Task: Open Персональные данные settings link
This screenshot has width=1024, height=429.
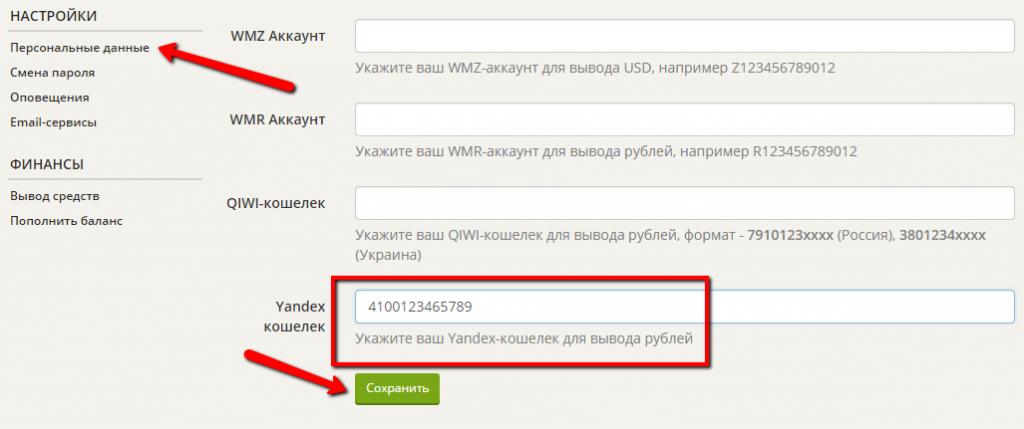Action: [x=80, y=48]
